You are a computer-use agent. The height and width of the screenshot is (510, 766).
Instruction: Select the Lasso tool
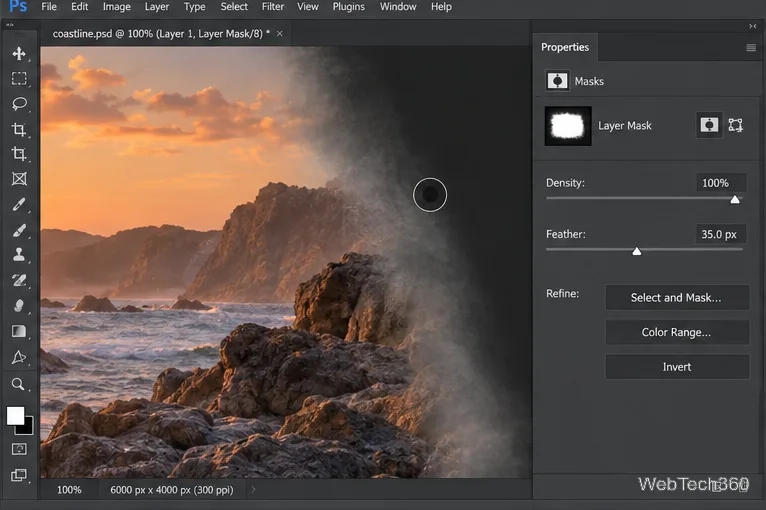pos(19,104)
